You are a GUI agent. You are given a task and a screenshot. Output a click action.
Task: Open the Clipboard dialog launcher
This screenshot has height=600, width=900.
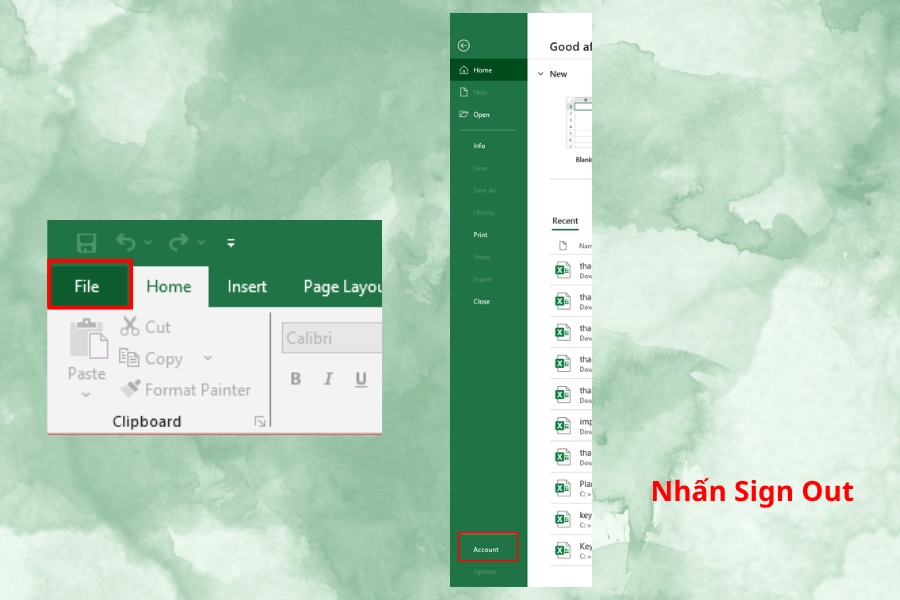point(260,421)
